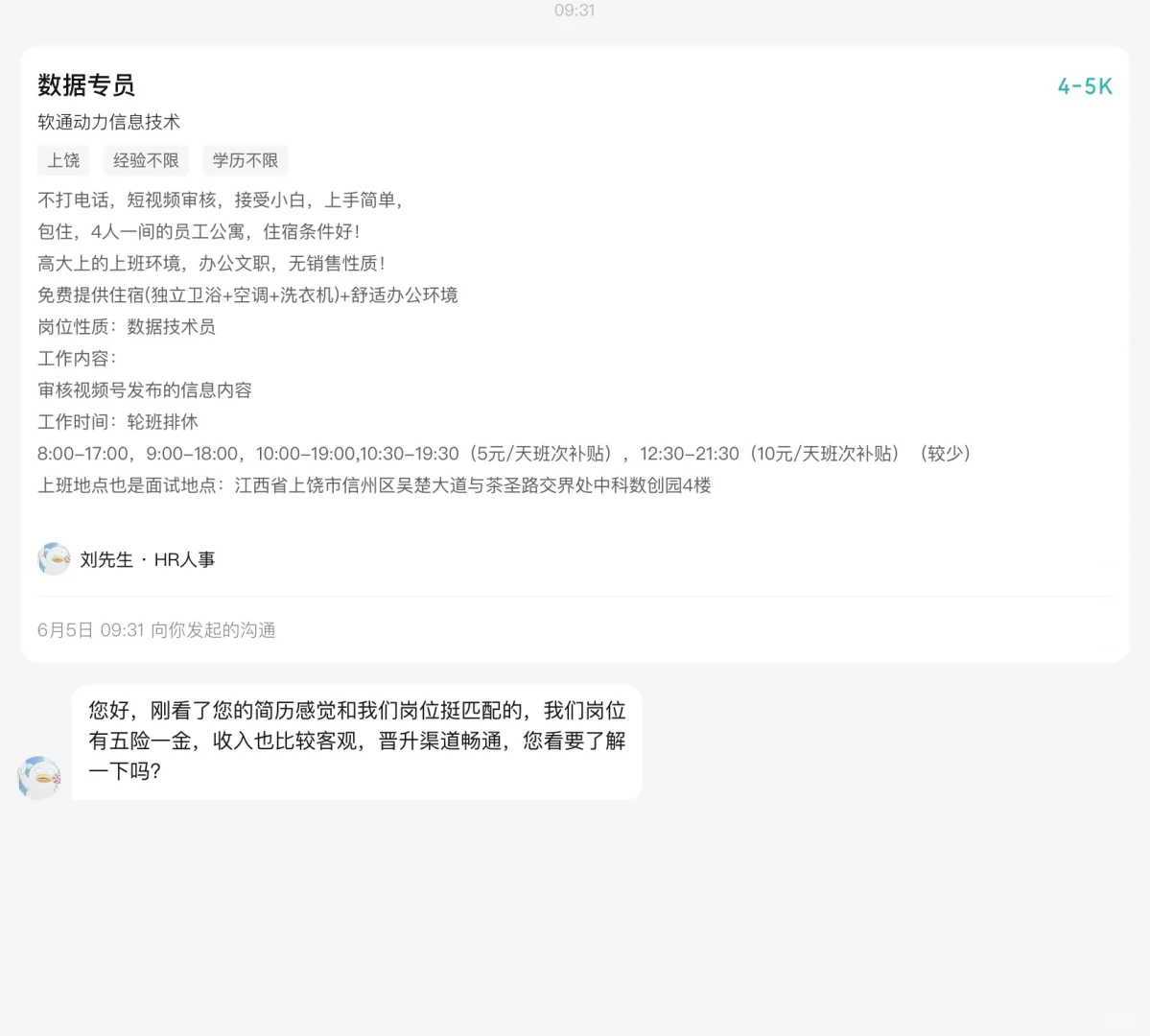Open the company 软通动力信息技术 page
This screenshot has height=1036, width=1150.
click(107, 122)
